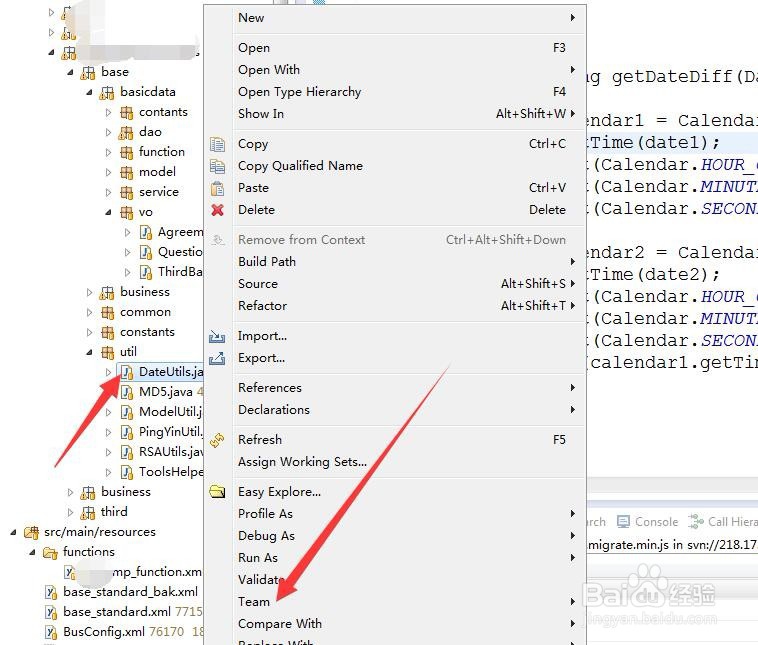758x645 pixels.
Task: Click the src/main/resources folder icon
Action: [31, 533]
